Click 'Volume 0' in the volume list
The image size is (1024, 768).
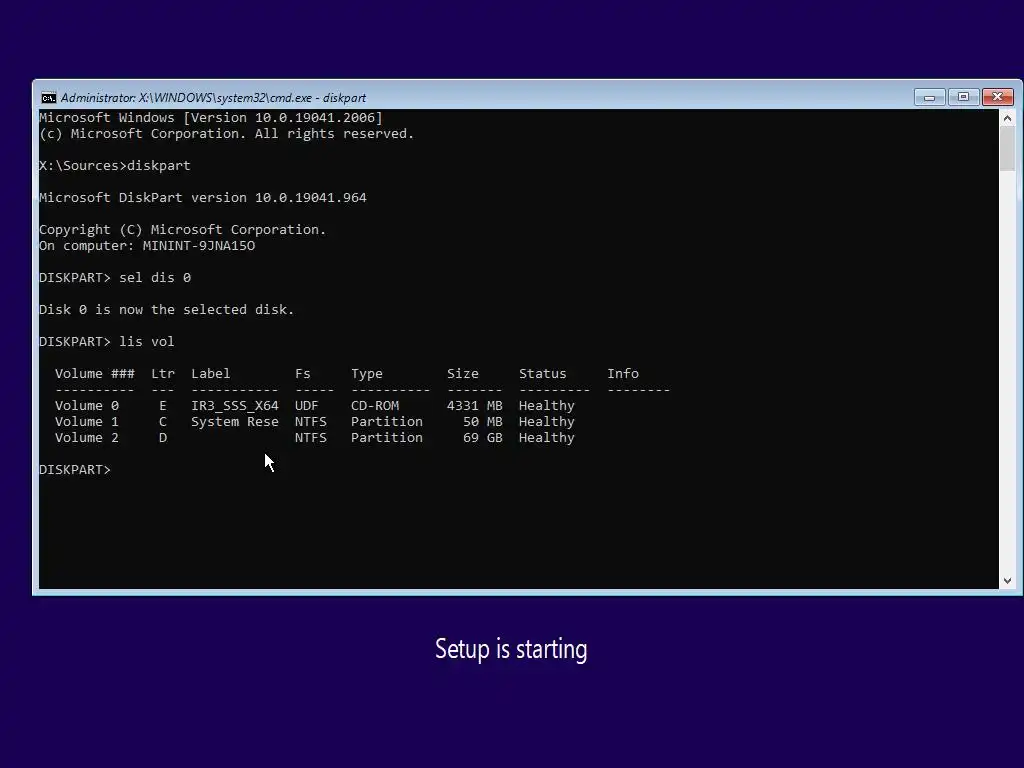[x=87, y=406]
